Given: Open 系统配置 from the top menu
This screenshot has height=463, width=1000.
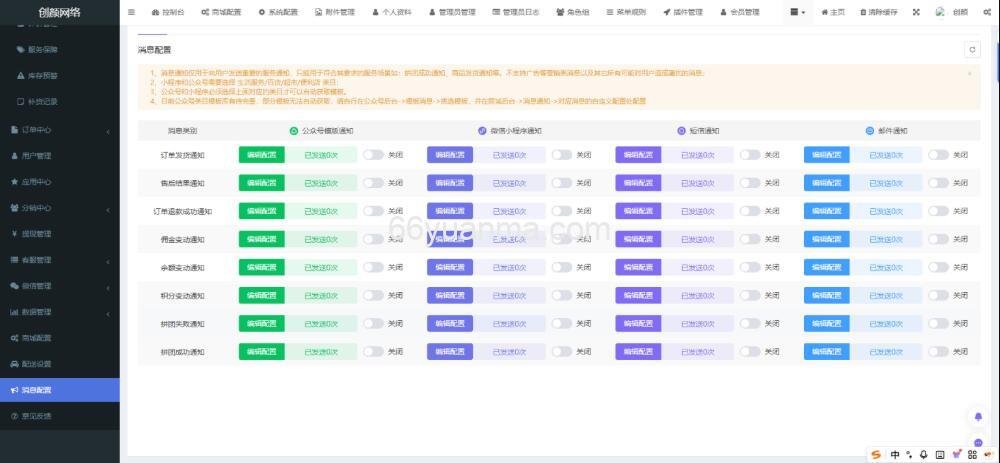Looking at the screenshot, I should click(279, 12).
